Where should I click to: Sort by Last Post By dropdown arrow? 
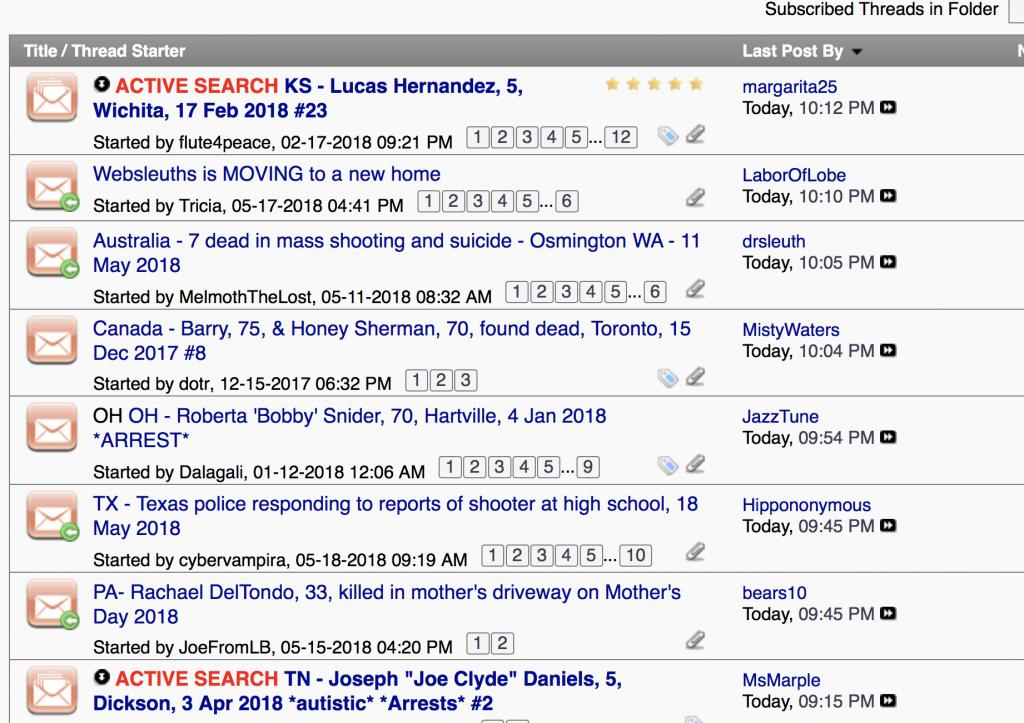(857, 52)
